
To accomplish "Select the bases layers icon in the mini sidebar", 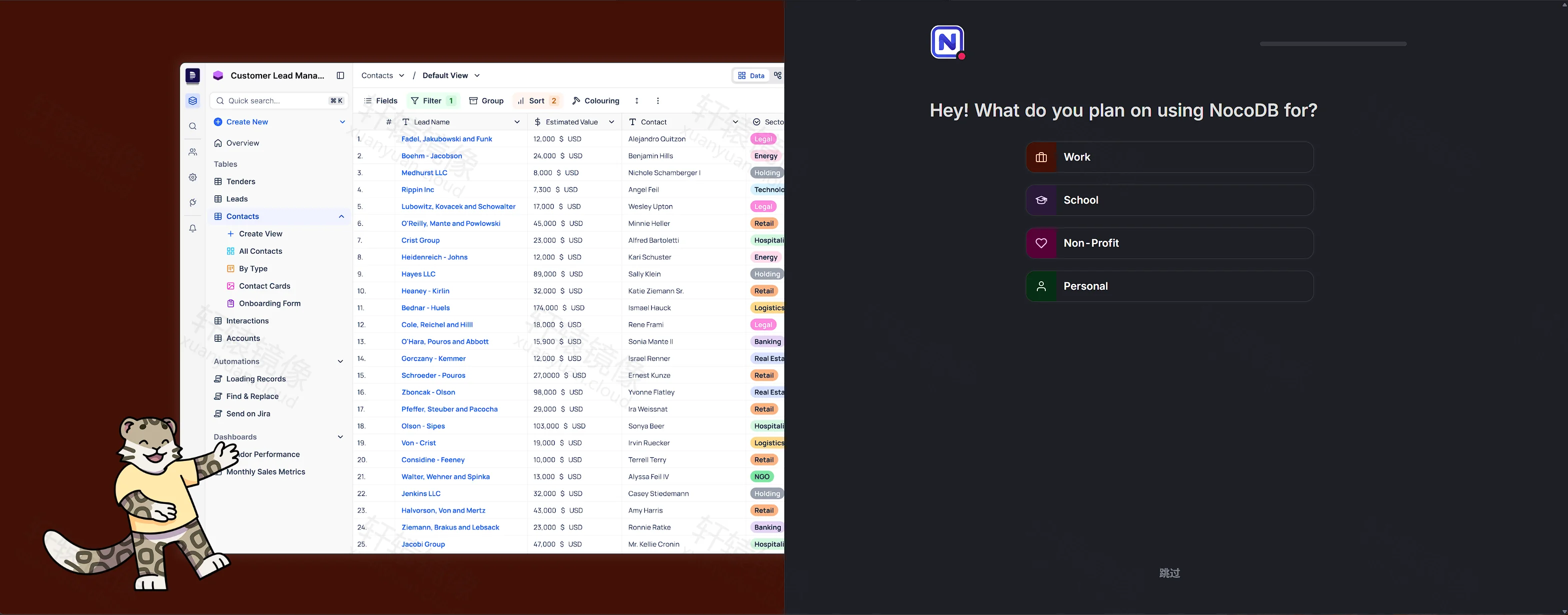I will (193, 101).
